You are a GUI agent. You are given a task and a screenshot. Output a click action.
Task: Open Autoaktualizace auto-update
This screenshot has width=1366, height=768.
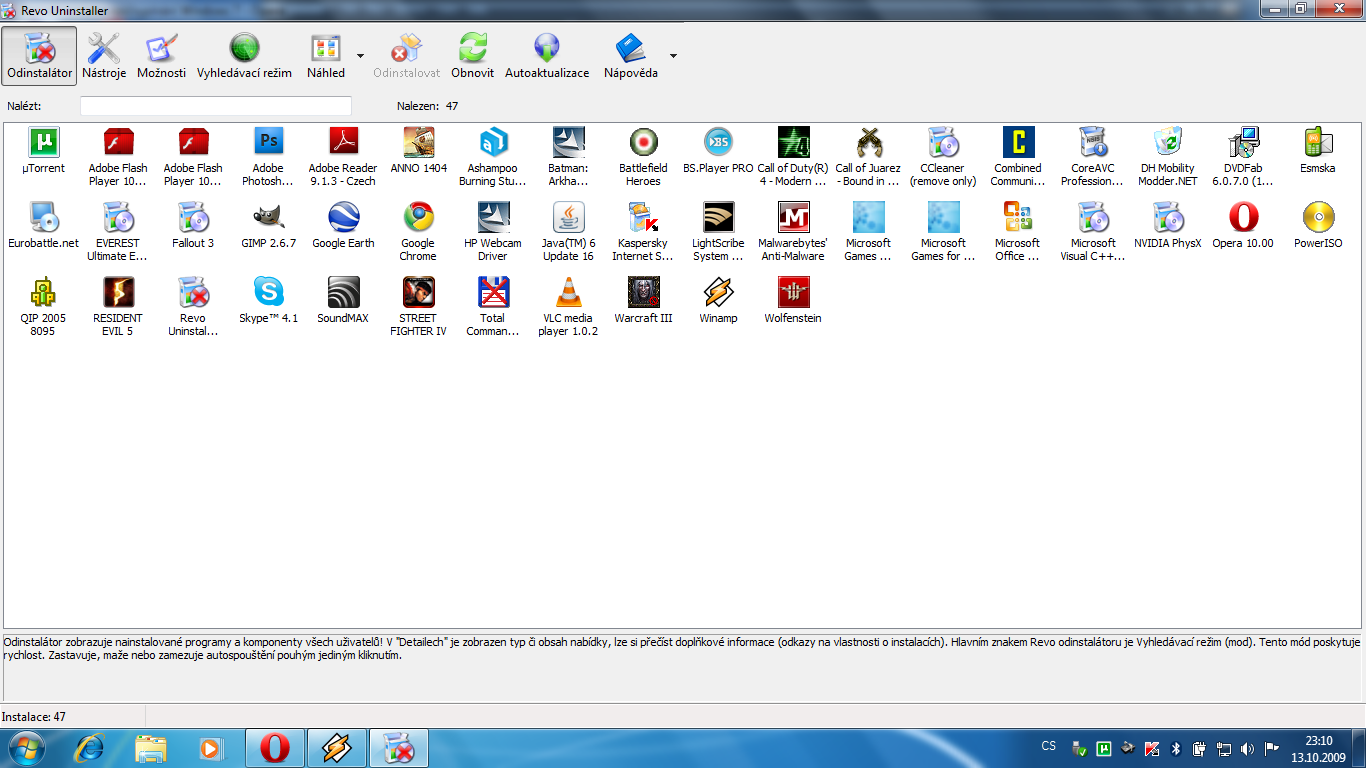click(x=547, y=56)
